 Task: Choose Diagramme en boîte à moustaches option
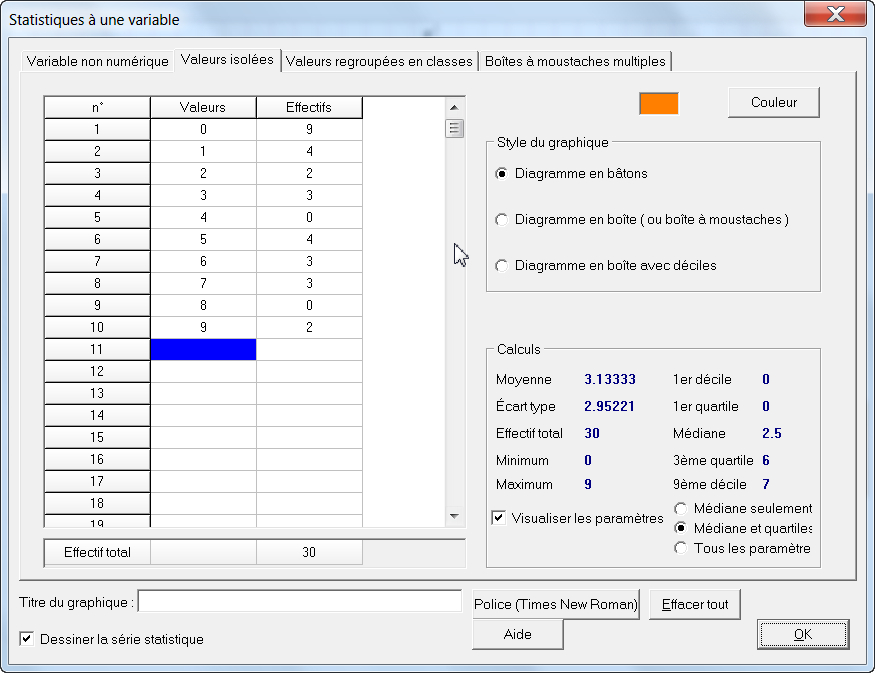point(502,219)
